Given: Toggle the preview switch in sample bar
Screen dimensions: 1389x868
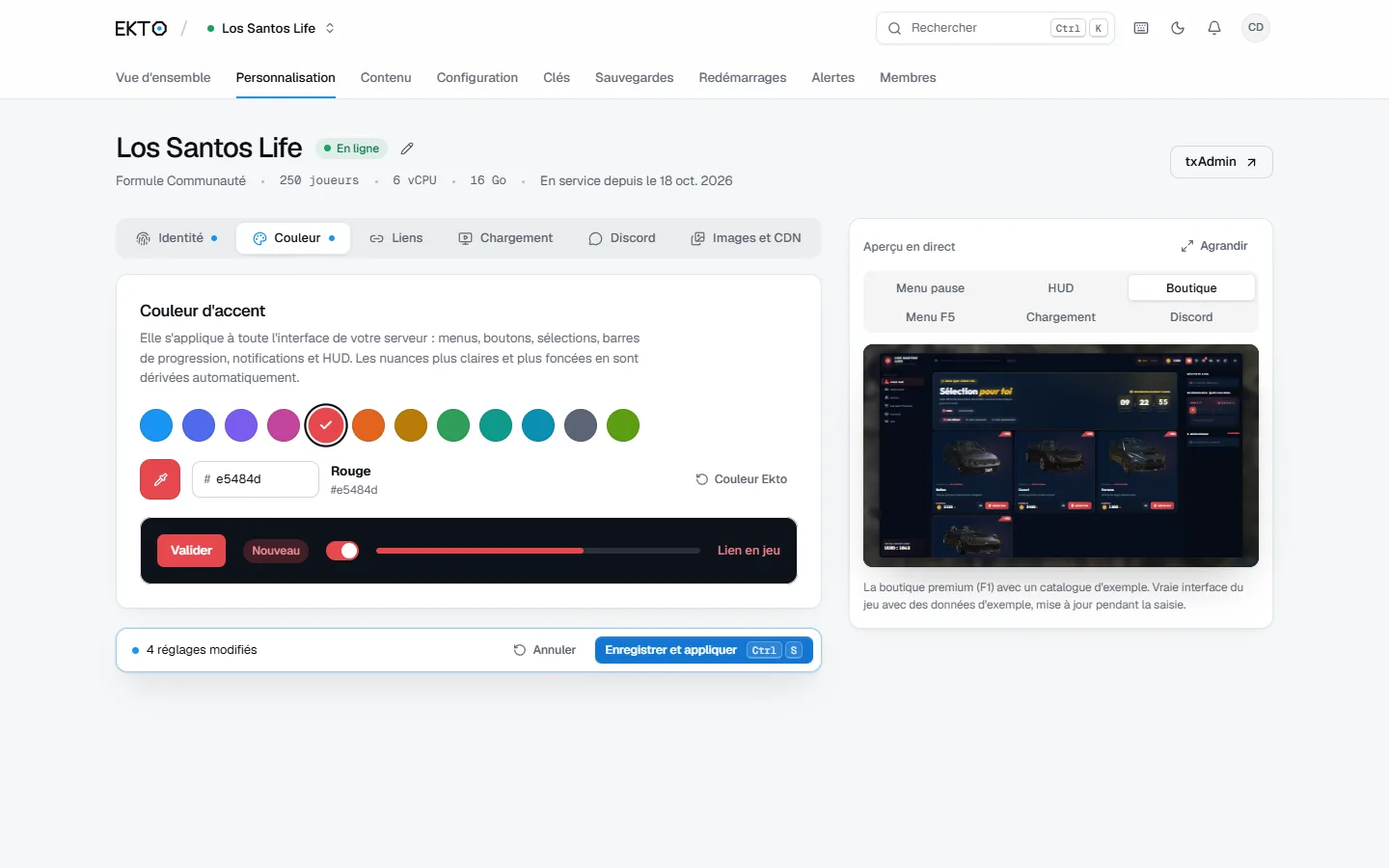Looking at the screenshot, I should (x=342, y=551).
